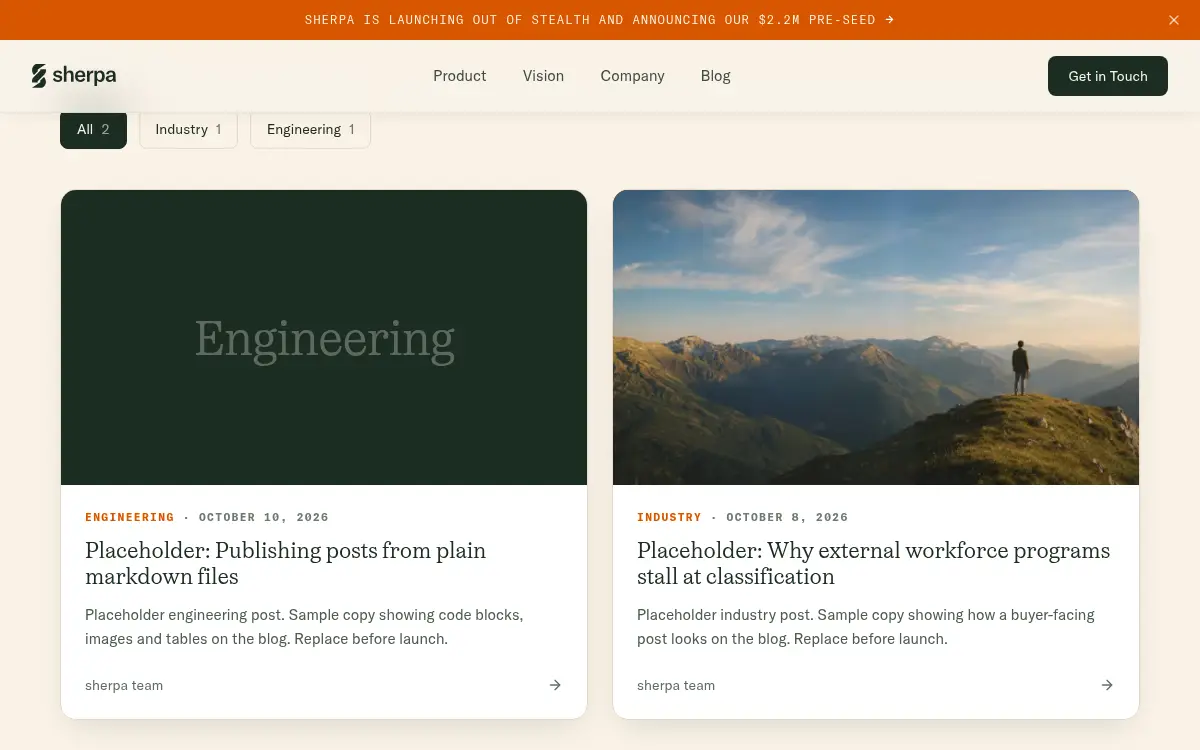Select the All filter tab
This screenshot has height=750, width=1200.
[93, 130]
